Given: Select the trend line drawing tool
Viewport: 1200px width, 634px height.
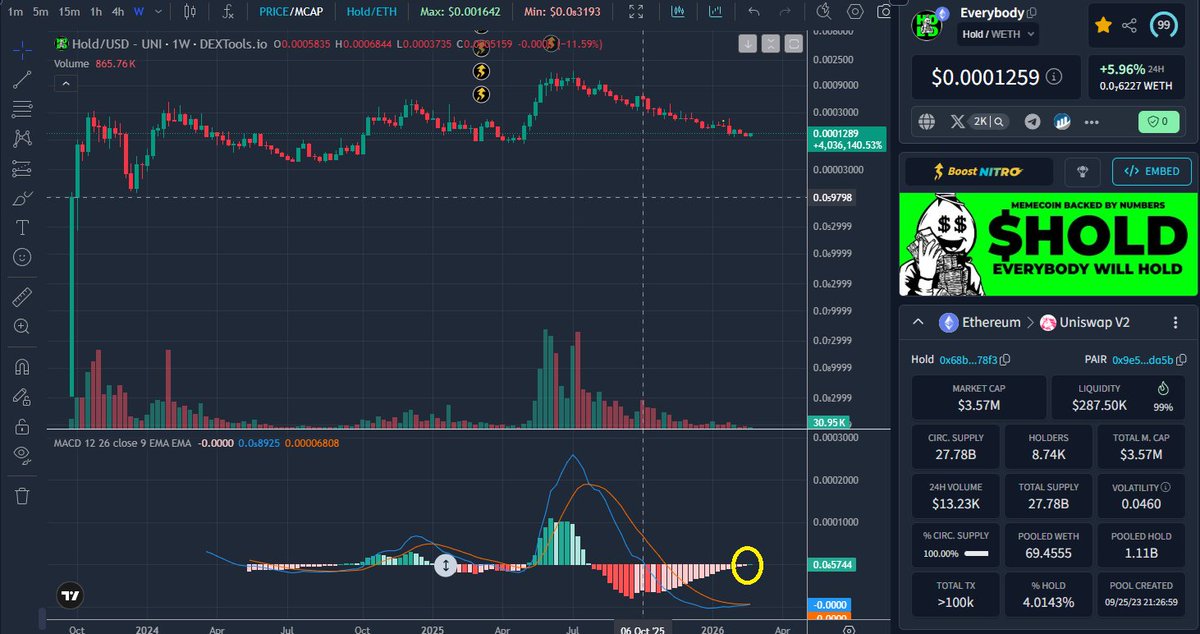Looking at the screenshot, I should (22, 80).
